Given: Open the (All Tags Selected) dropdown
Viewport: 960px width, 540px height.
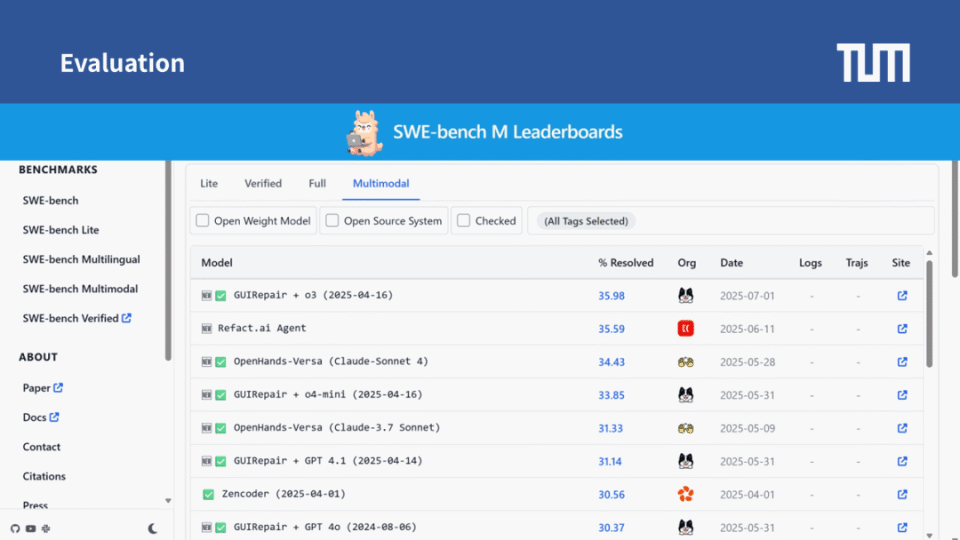Looking at the screenshot, I should point(586,221).
